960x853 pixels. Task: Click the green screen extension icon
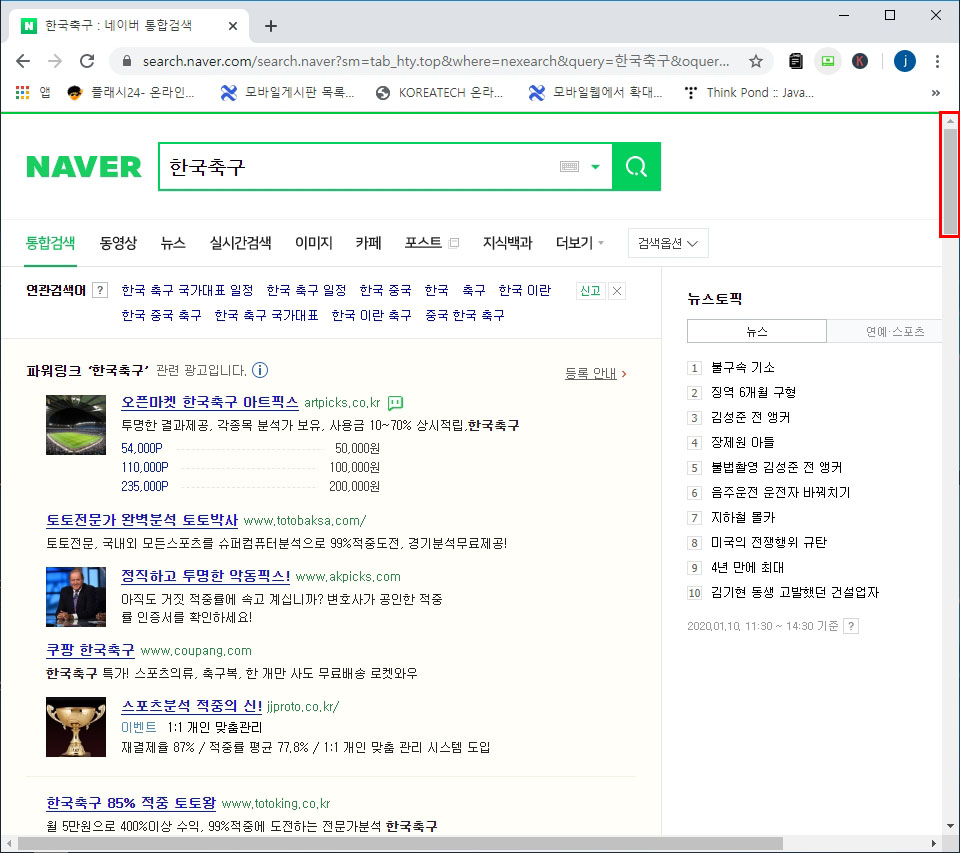point(828,61)
